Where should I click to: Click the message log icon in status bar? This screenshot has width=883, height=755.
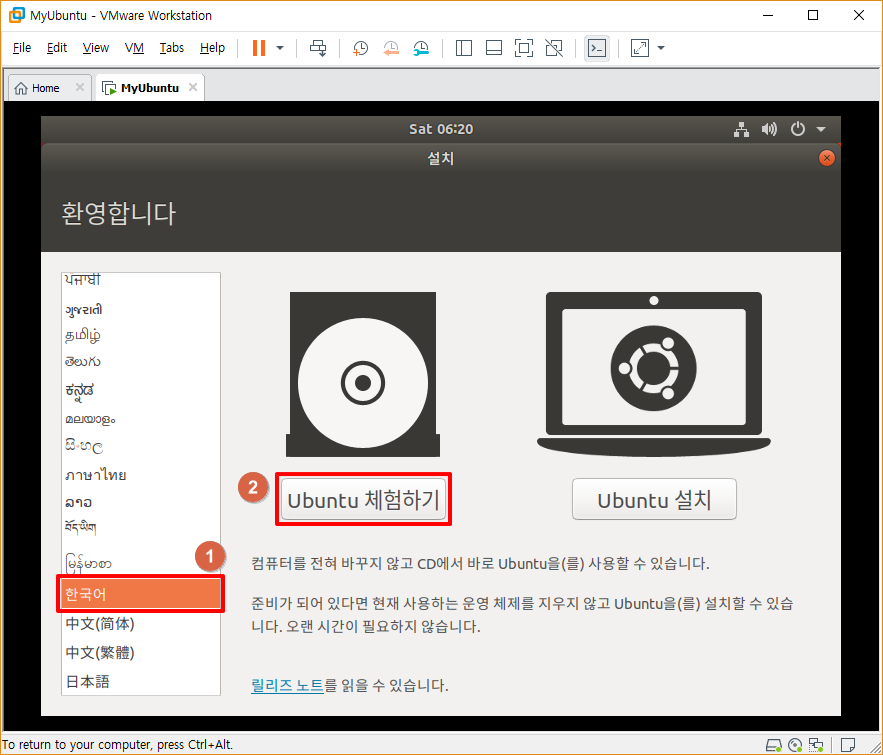tap(848, 745)
